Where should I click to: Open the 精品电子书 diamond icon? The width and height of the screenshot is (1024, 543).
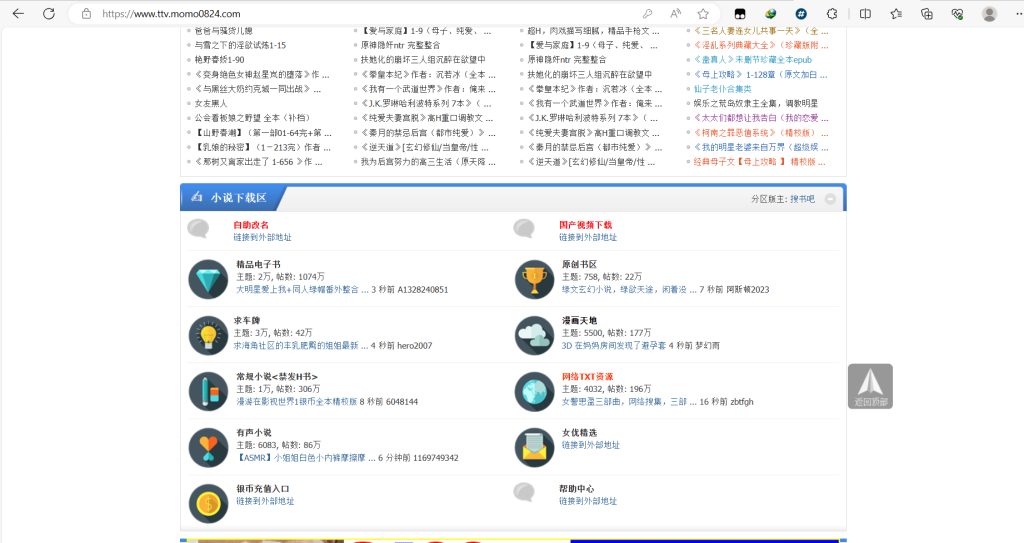(x=210, y=278)
